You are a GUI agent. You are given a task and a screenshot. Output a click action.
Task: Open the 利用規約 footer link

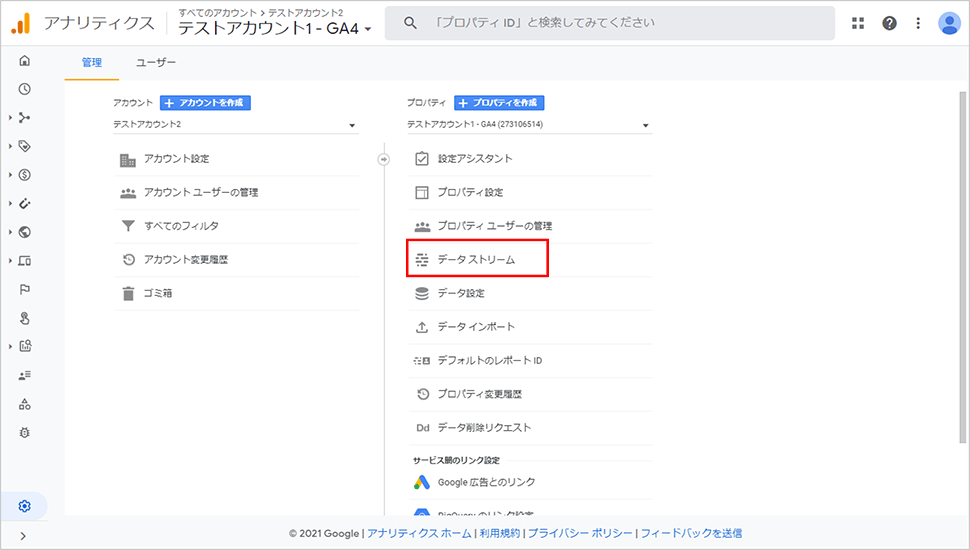pos(500,533)
